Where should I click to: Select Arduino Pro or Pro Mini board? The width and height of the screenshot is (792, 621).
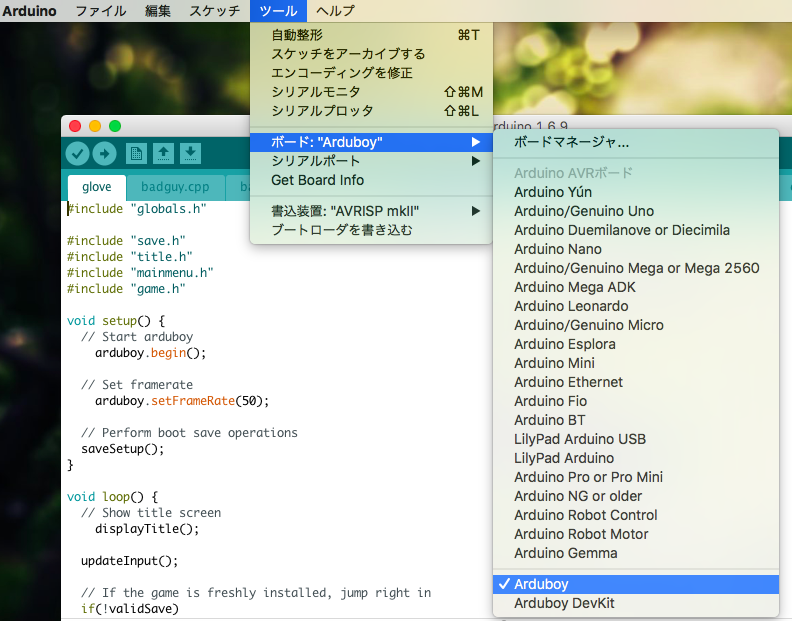(x=636, y=477)
